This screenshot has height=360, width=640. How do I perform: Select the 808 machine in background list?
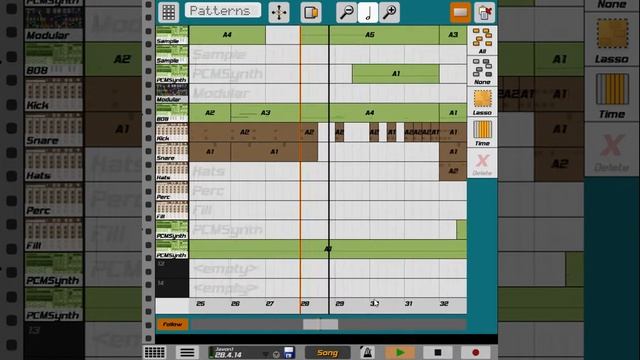54,59
